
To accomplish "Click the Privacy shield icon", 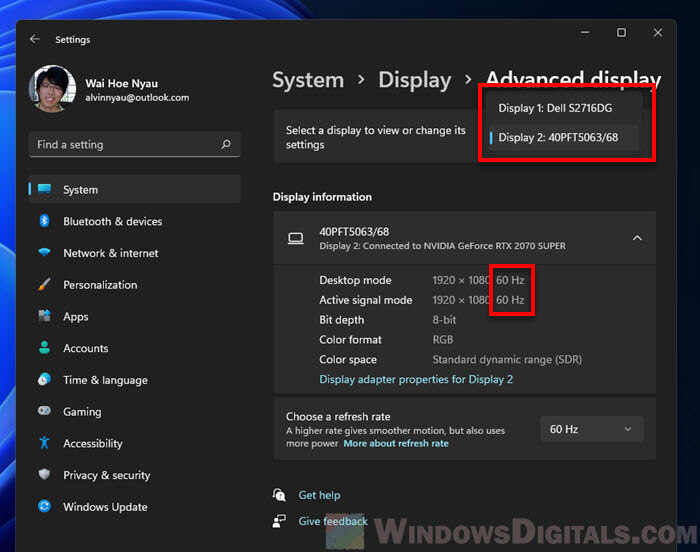I will pos(44,474).
